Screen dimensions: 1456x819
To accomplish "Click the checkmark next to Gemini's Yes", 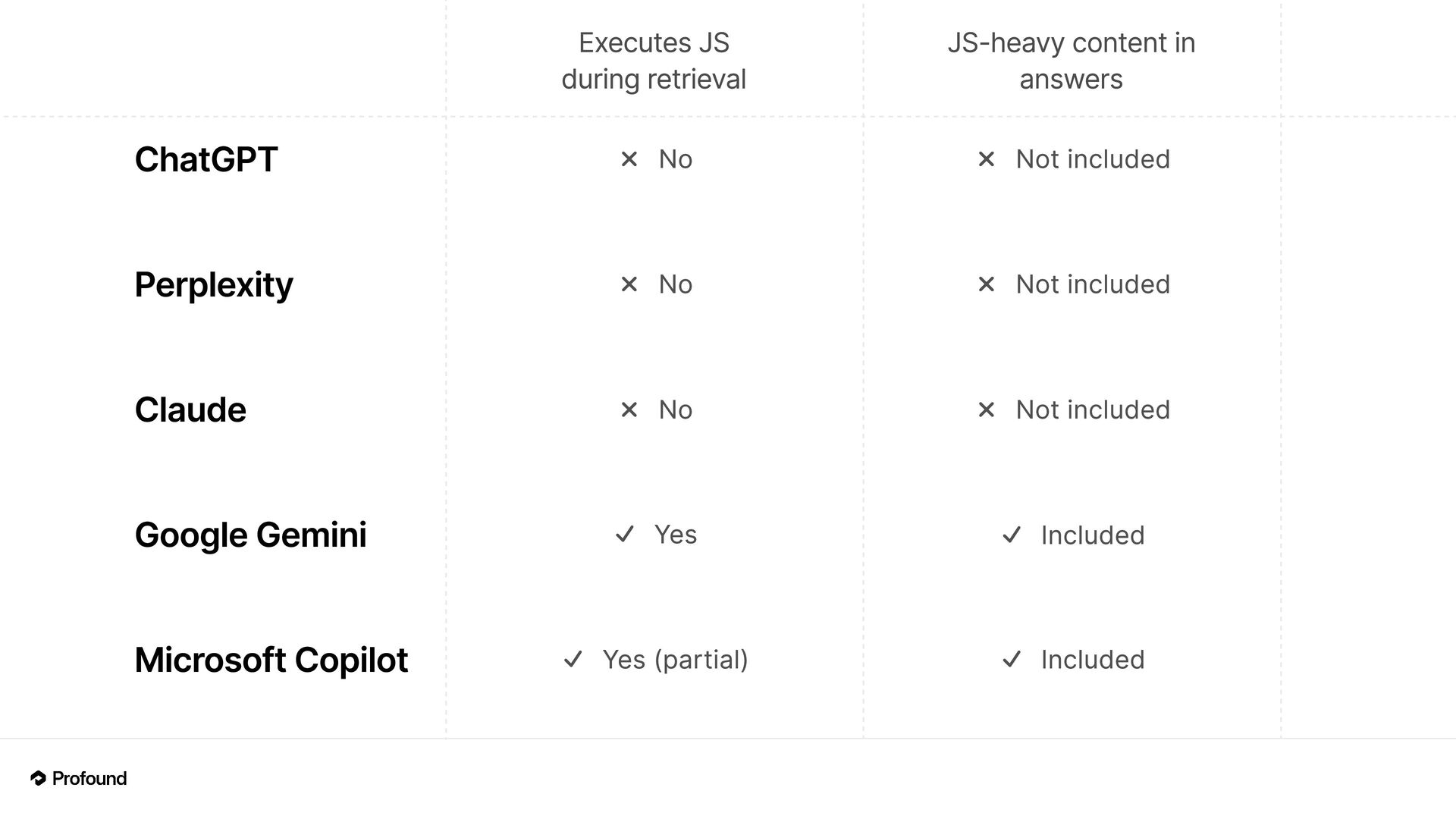I will point(624,535).
